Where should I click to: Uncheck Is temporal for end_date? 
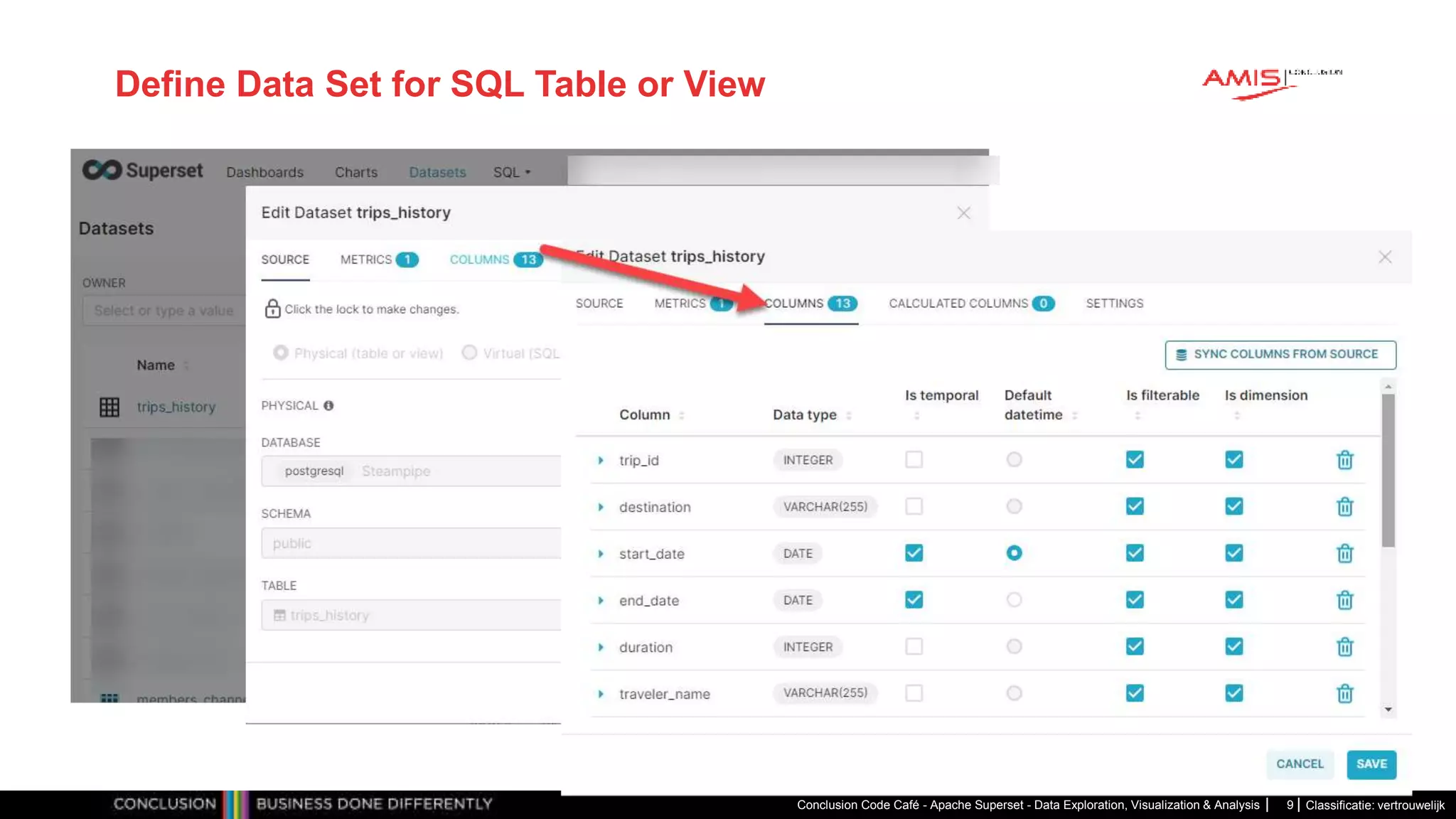coord(914,599)
